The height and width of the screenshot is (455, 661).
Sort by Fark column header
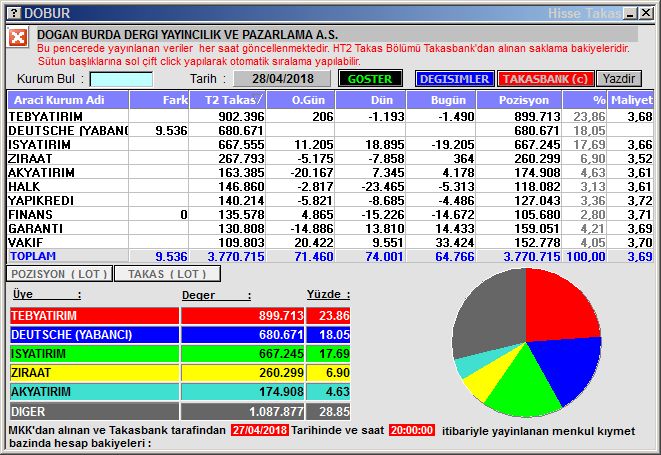coord(159,100)
